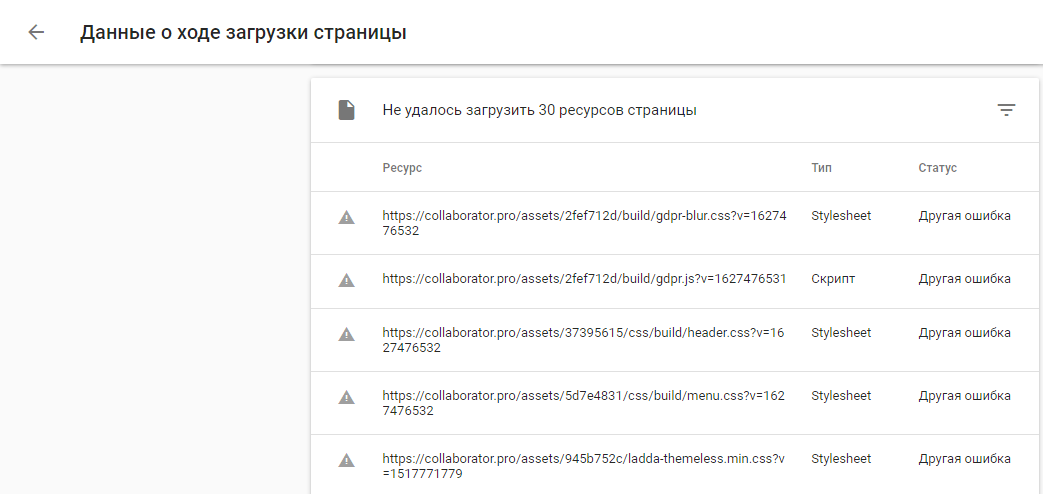Open the filter rows icon
1043x494 pixels.
click(x=1006, y=110)
